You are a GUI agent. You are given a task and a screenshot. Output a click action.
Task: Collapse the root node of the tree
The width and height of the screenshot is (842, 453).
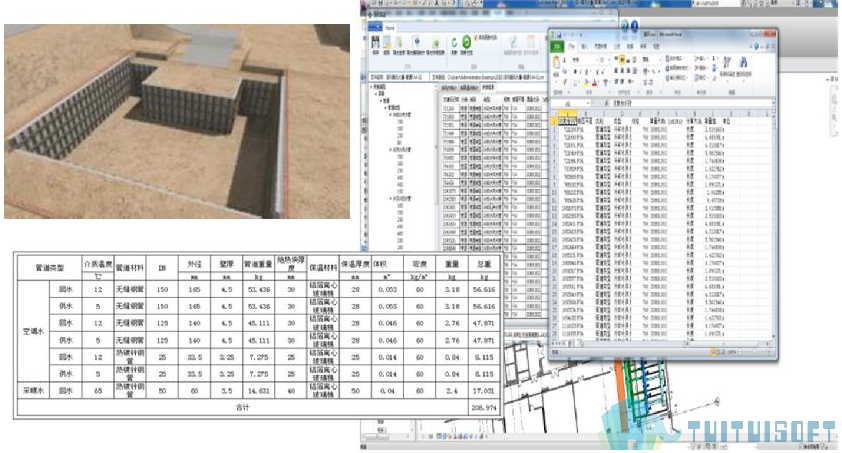coord(371,86)
